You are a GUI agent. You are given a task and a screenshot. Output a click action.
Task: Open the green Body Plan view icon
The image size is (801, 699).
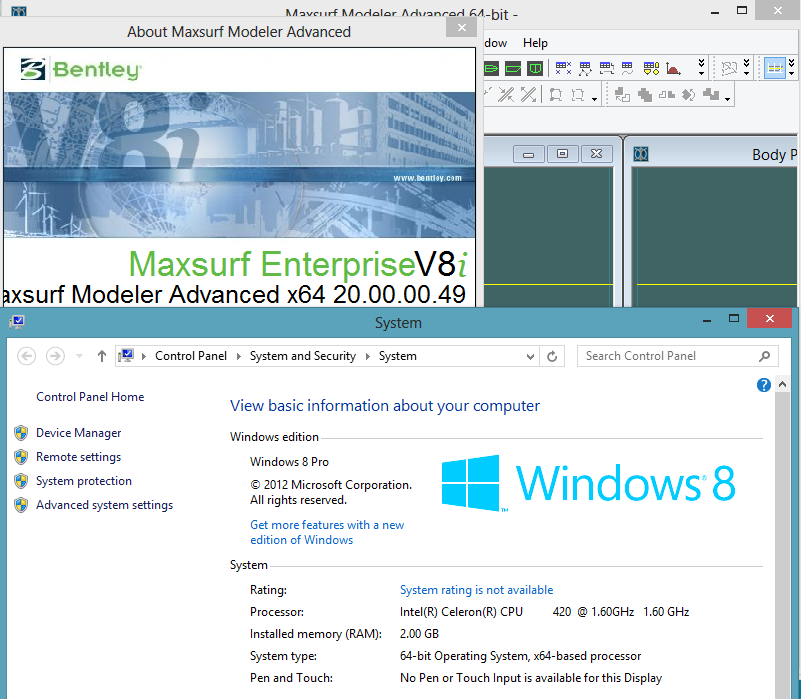[535, 68]
